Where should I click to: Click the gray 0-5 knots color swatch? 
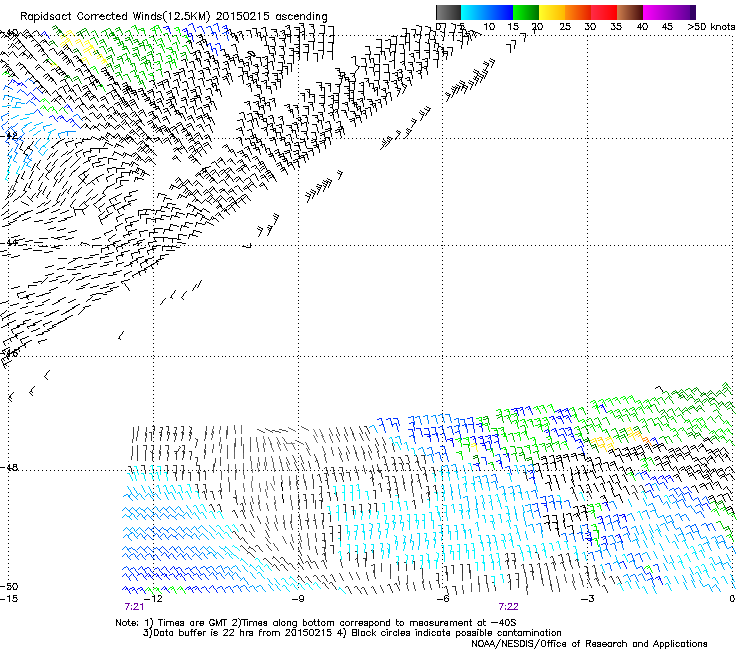(x=448, y=12)
